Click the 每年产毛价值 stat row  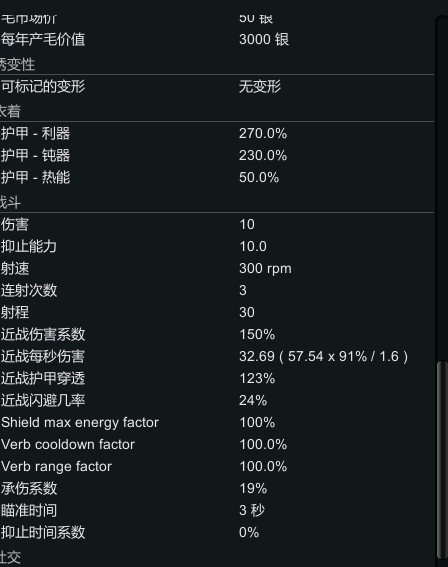click(x=217, y=39)
